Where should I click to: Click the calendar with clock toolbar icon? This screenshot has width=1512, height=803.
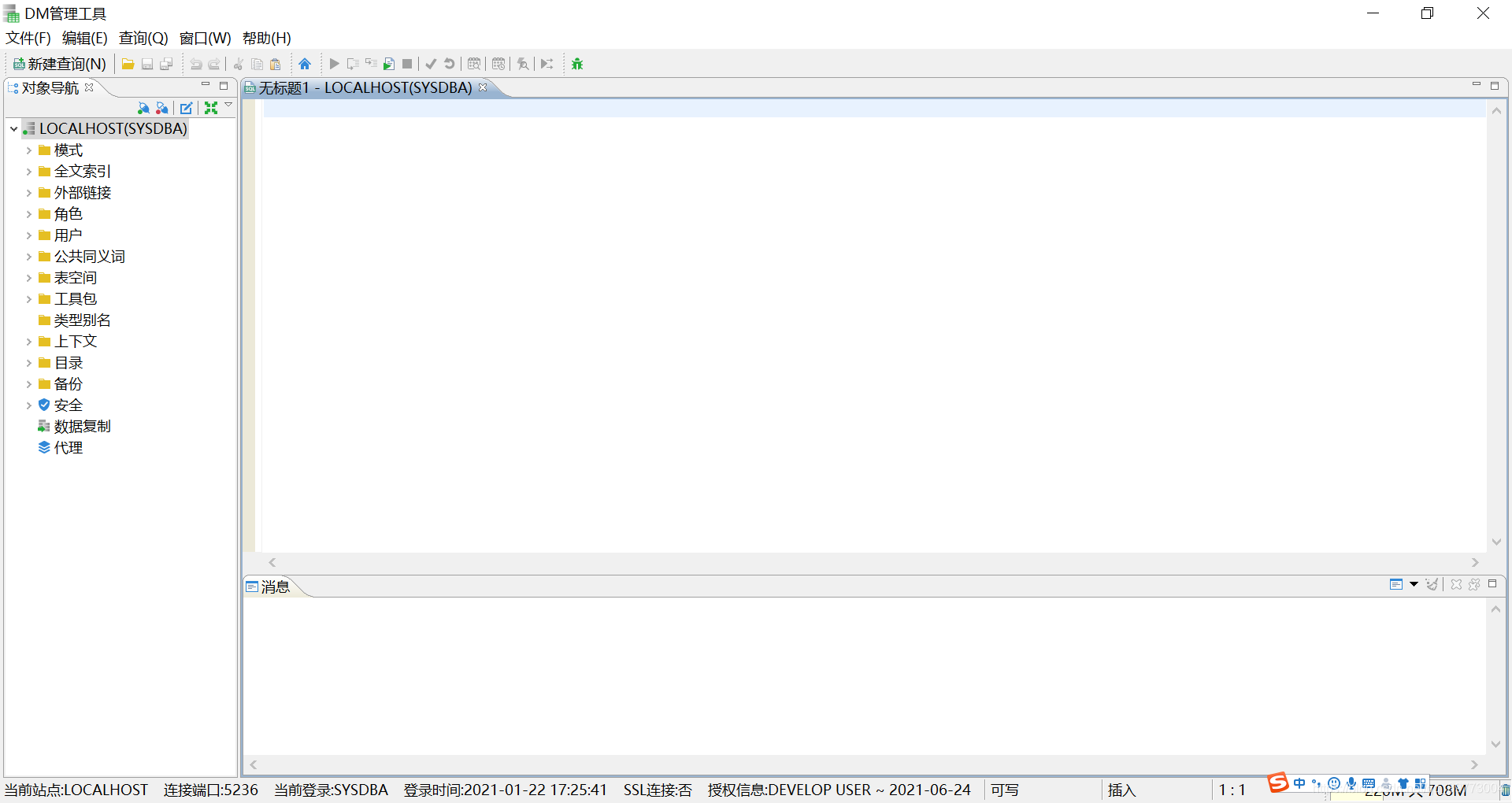(x=498, y=64)
